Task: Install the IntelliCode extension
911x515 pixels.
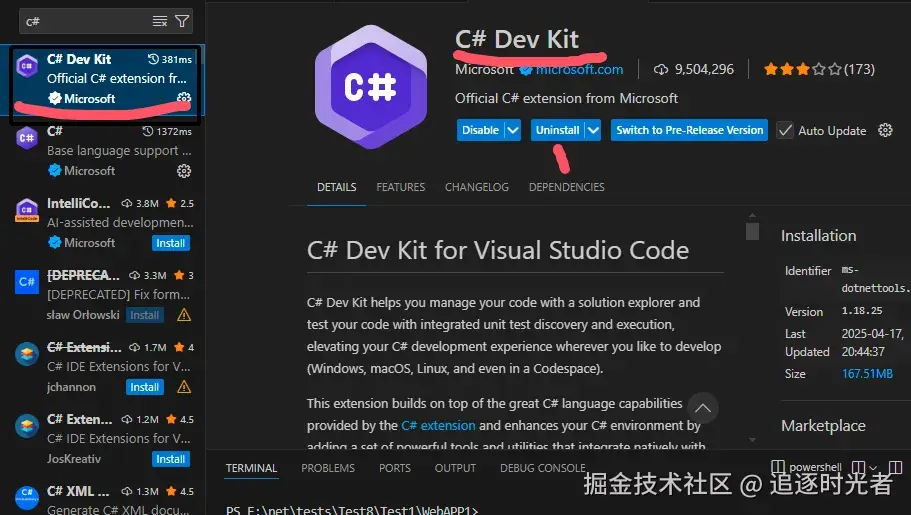Action: coord(171,243)
